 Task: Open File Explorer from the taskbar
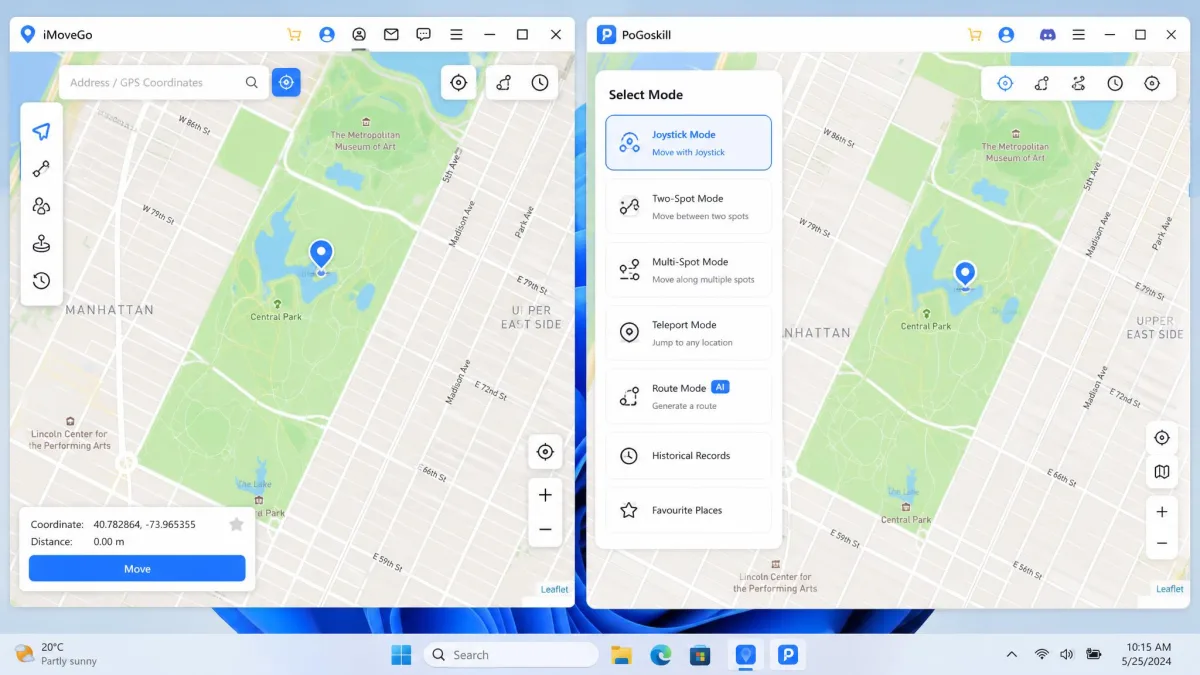622,655
